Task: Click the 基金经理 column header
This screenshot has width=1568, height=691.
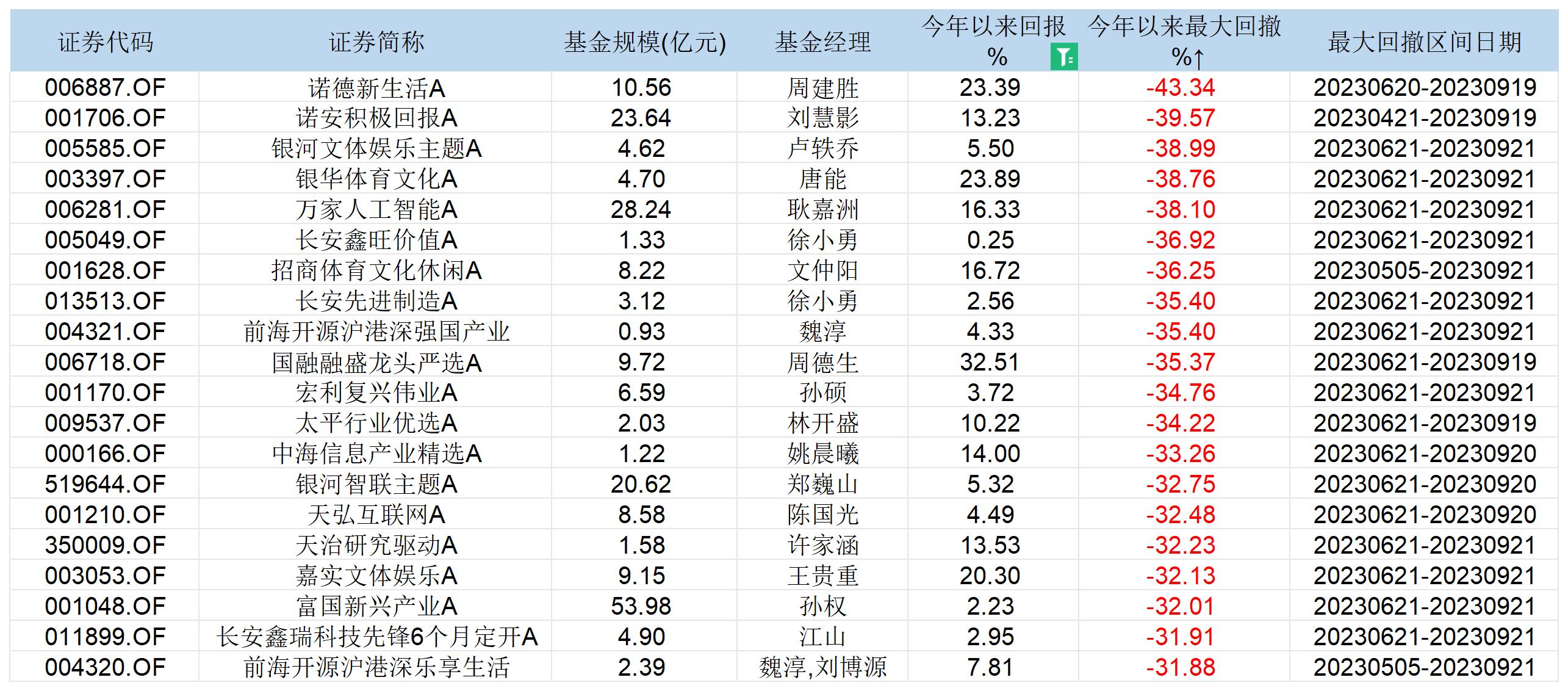Action: tap(822, 42)
